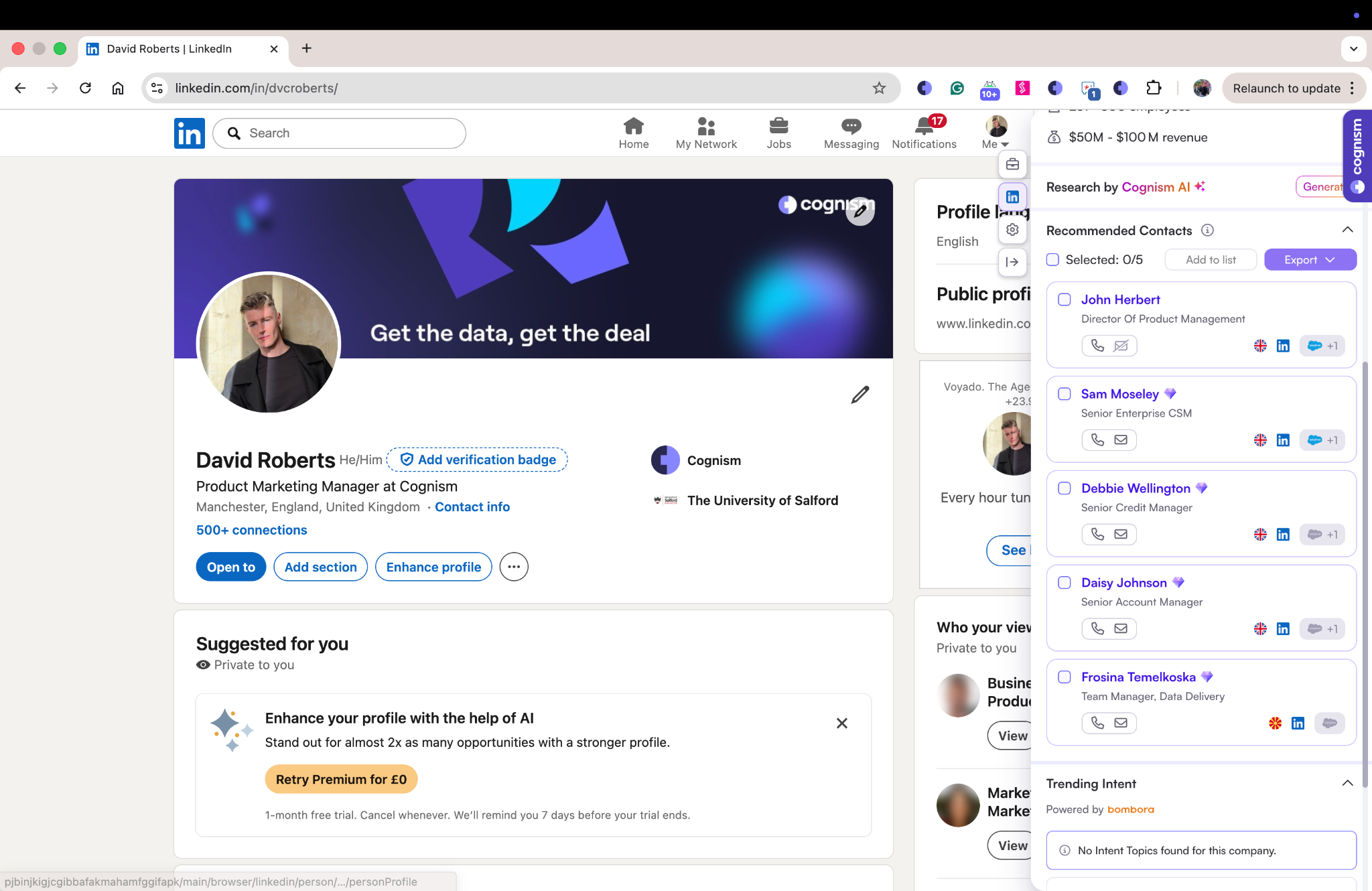
Task: Click the collapse panel arrow icon
Action: point(1012,262)
